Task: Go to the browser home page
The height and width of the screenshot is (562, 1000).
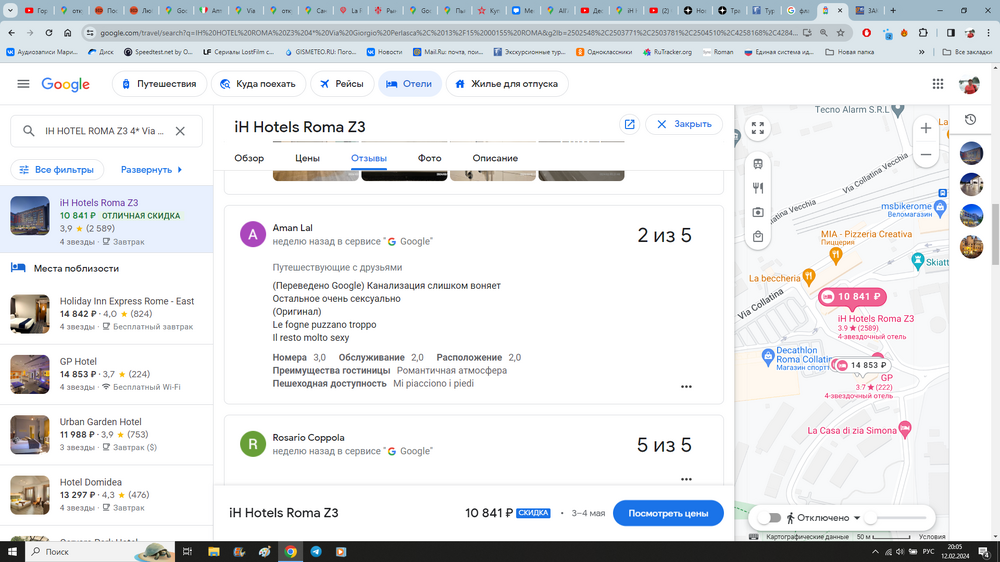Action: (x=68, y=33)
